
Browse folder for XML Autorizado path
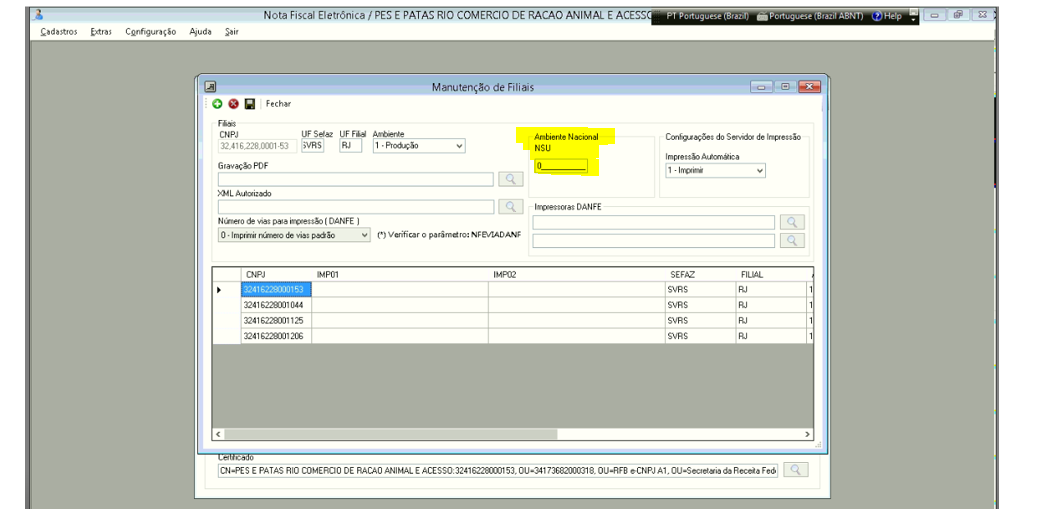[510, 207]
